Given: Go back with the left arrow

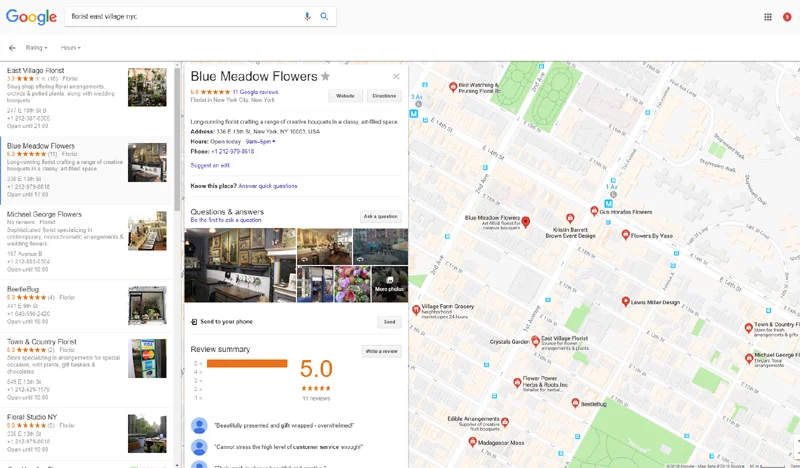Looking at the screenshot, I should pyautogui.click(x=12, y=47).
